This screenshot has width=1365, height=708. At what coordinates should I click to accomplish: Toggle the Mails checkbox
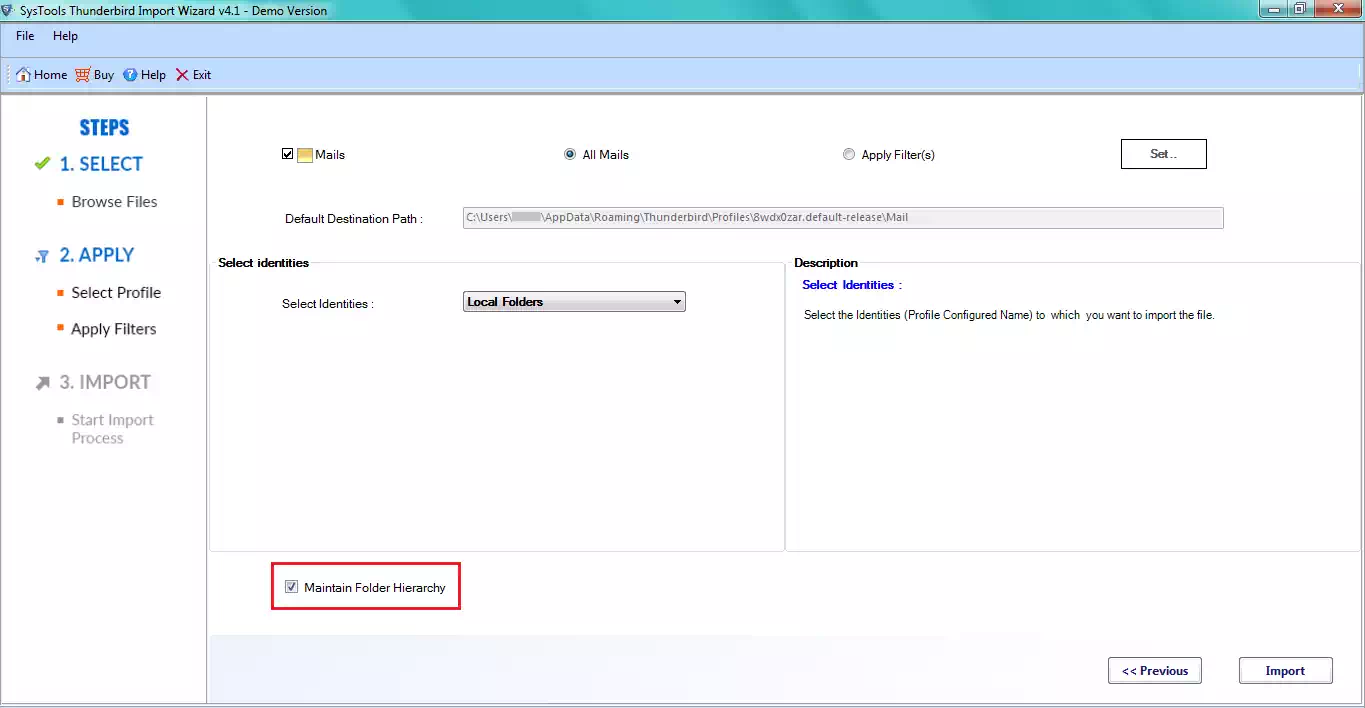288,155
